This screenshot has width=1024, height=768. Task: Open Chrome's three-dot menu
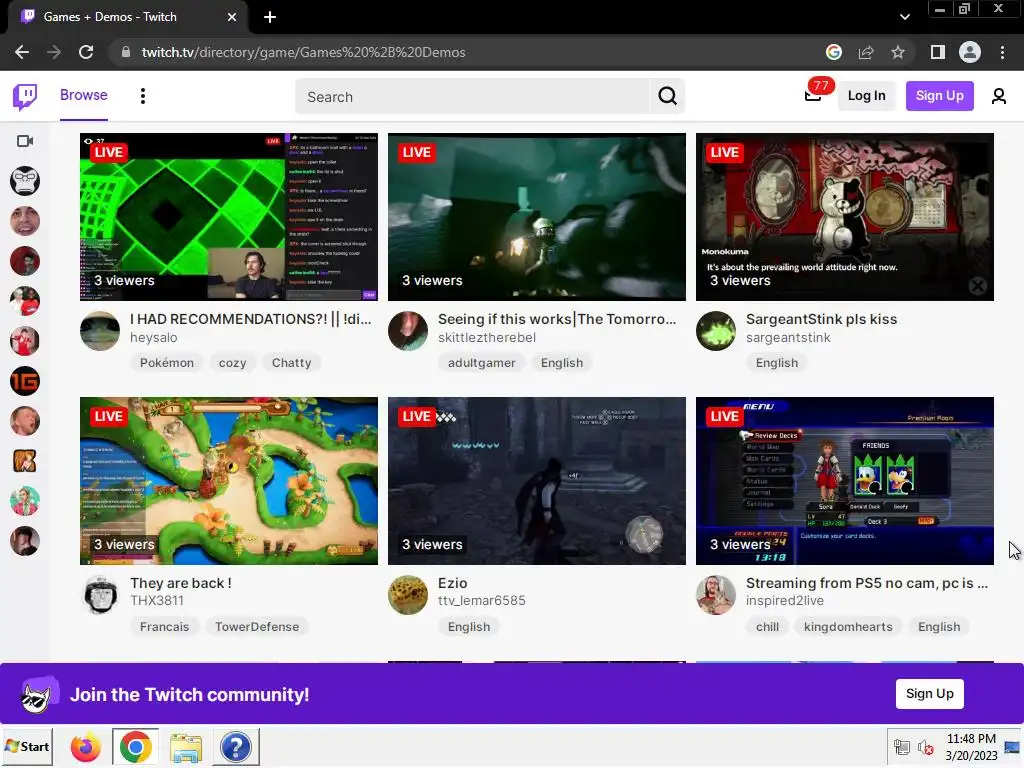point(1002,52)
